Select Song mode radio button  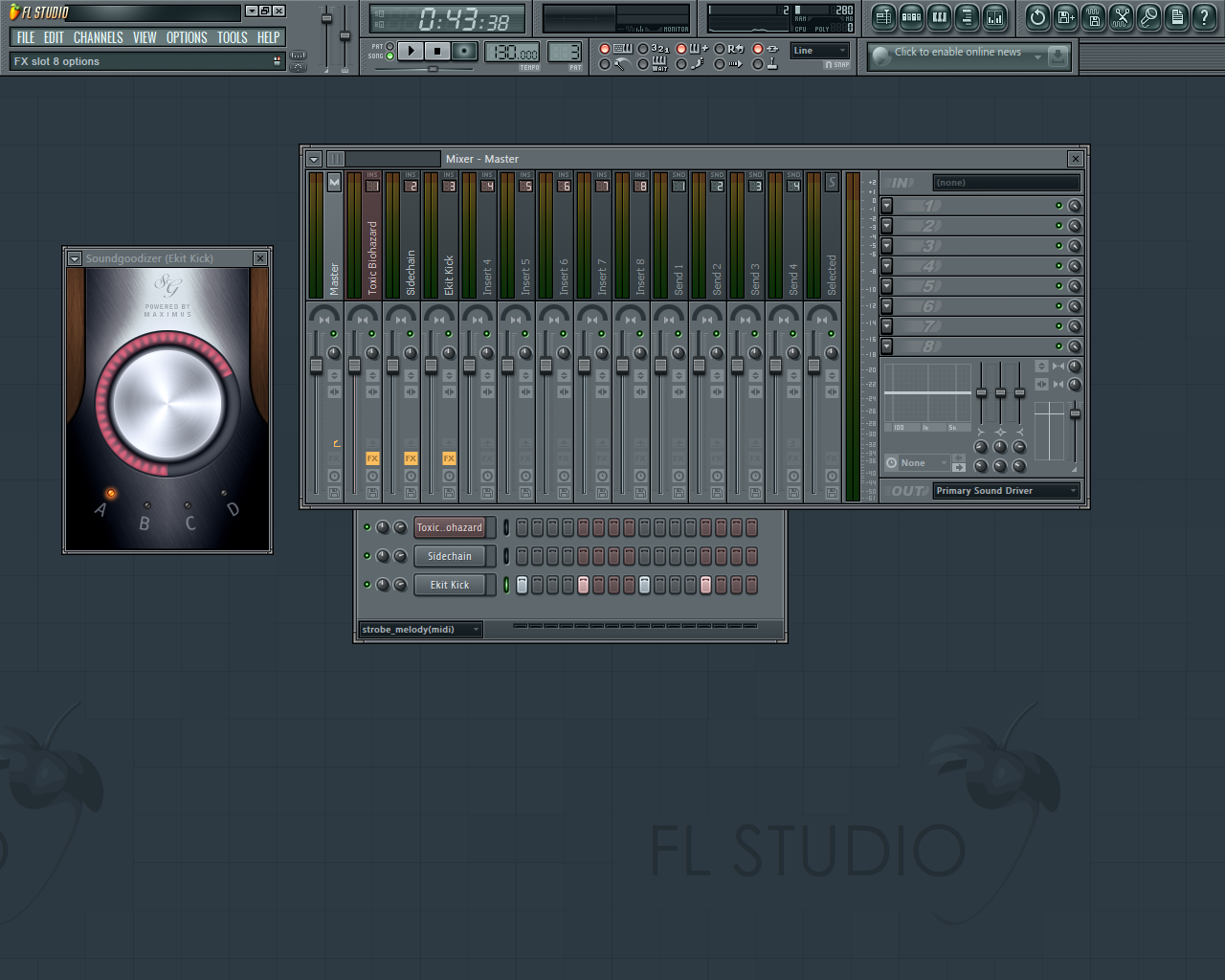click(x=390, y=56)
